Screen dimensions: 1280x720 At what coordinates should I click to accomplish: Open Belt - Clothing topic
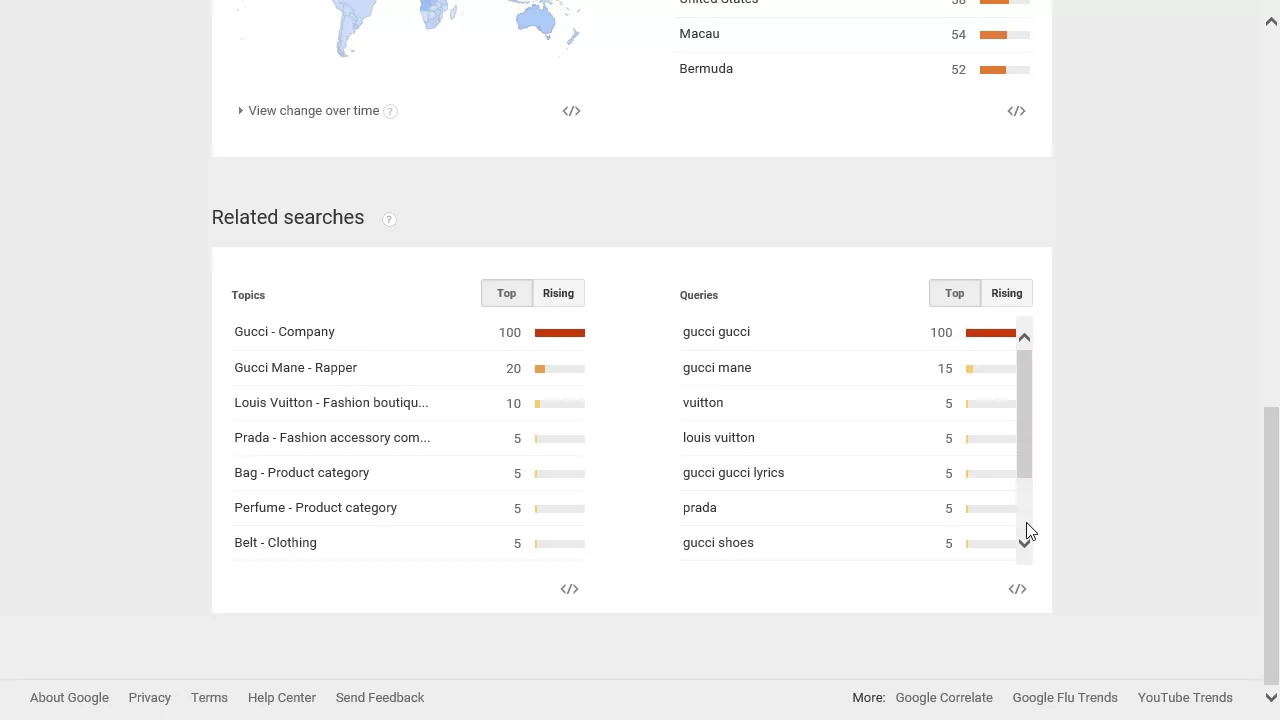pos(275,543)
